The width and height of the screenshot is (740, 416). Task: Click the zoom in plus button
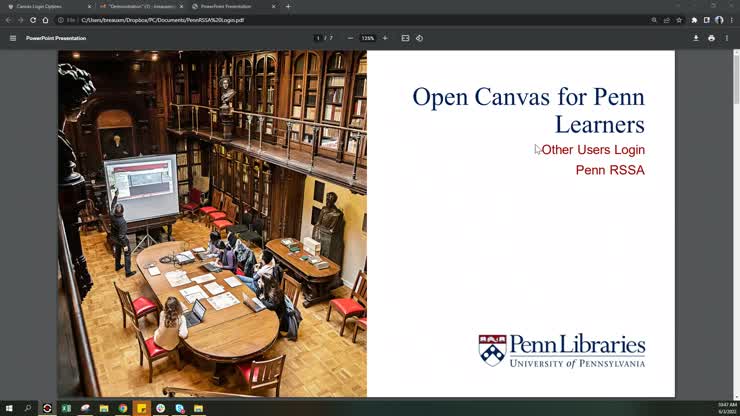coord(385,38)
